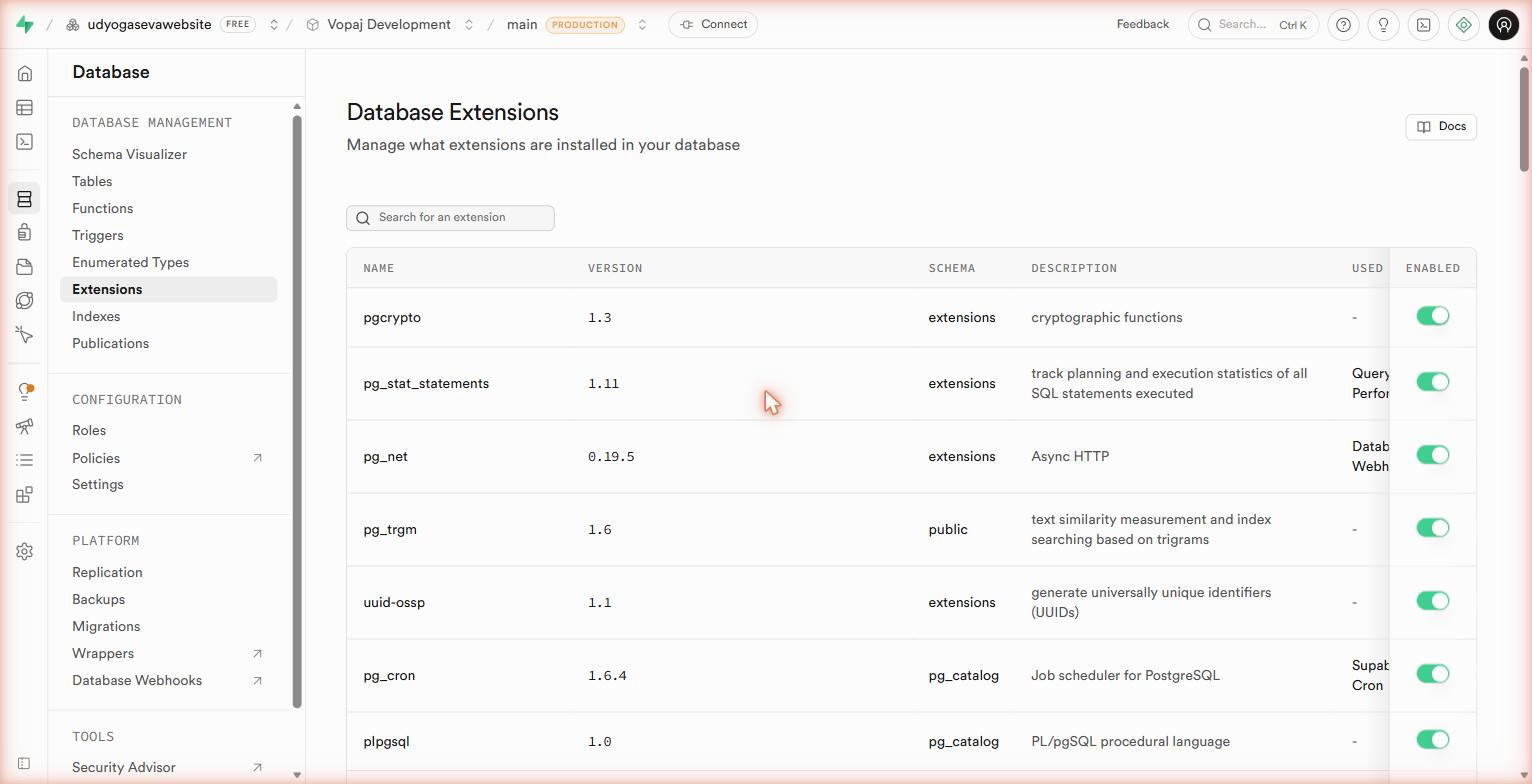Disable the pg_cron extension toggle
Screen dimensions: 1532x784
pos(1433,674)
